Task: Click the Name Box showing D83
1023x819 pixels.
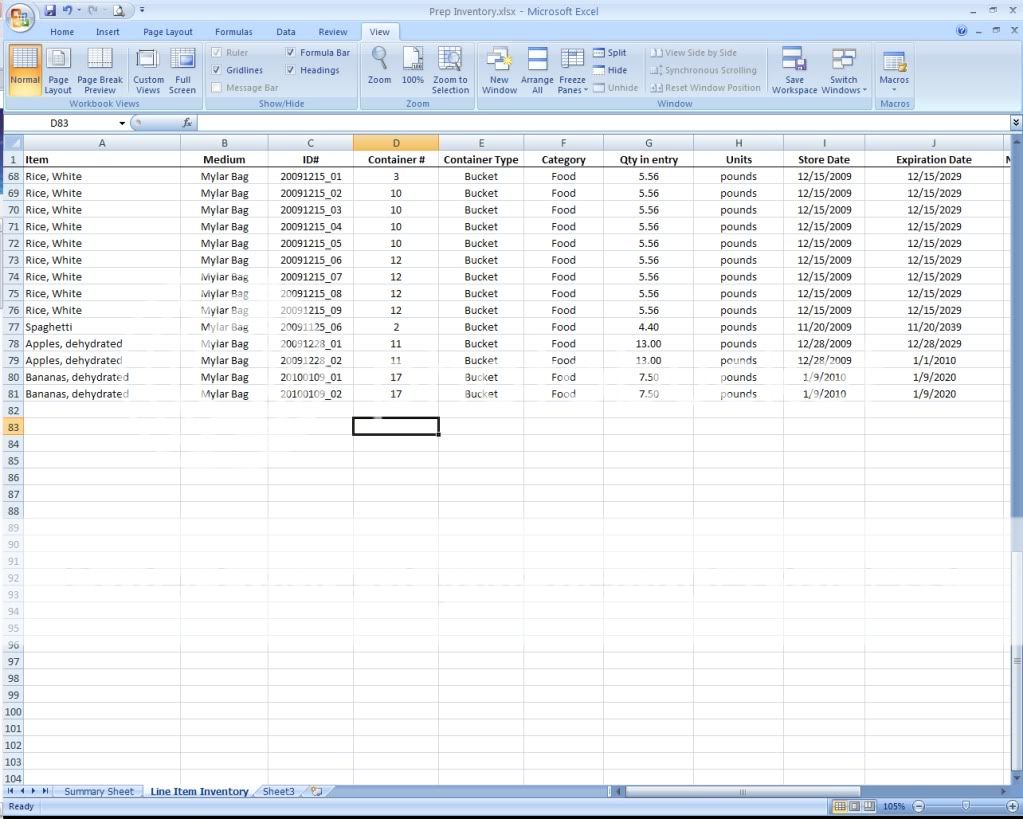Action: tap(60, 123)
